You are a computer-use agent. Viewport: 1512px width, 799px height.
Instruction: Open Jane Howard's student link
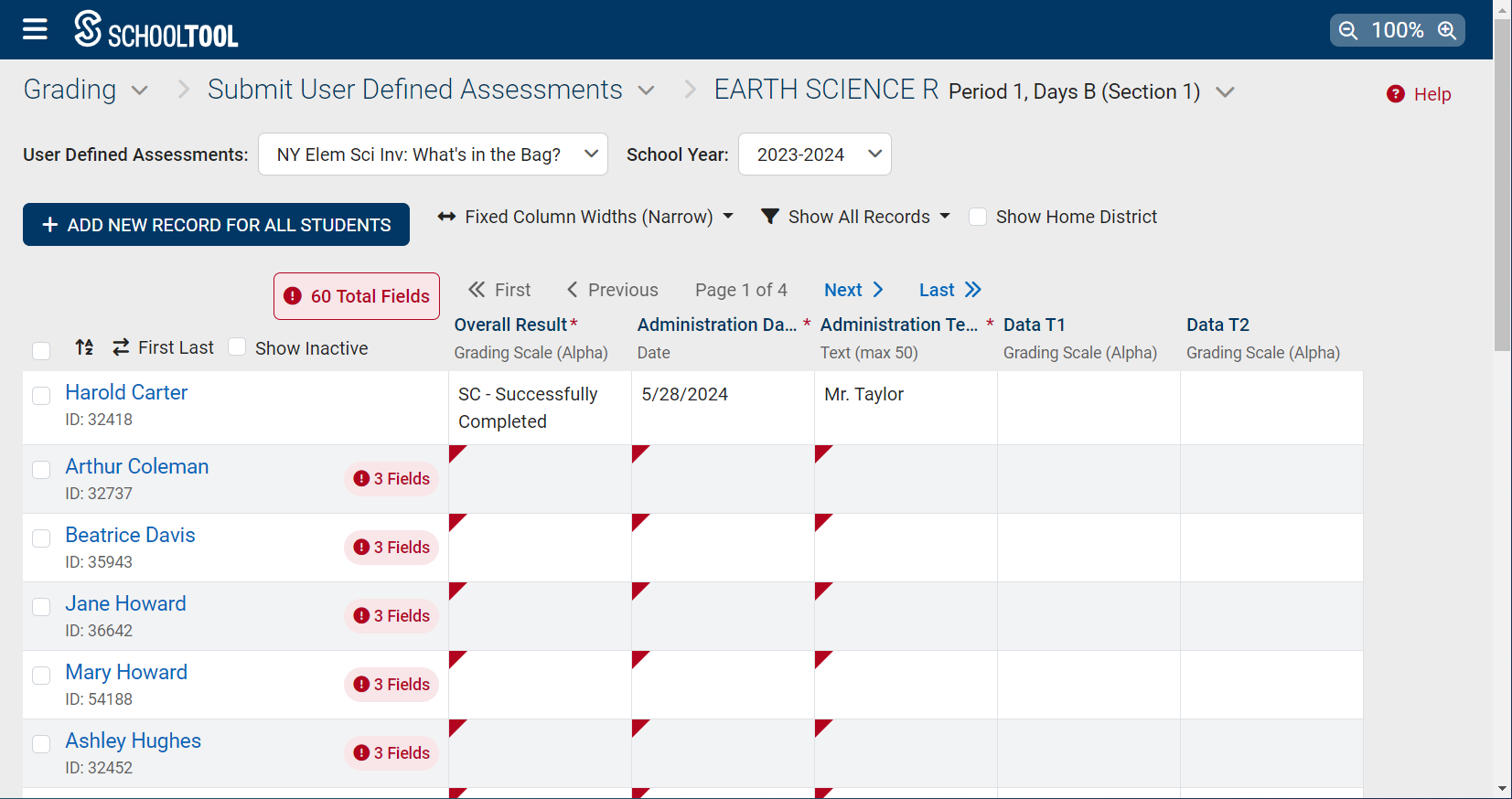click(125, 603)
